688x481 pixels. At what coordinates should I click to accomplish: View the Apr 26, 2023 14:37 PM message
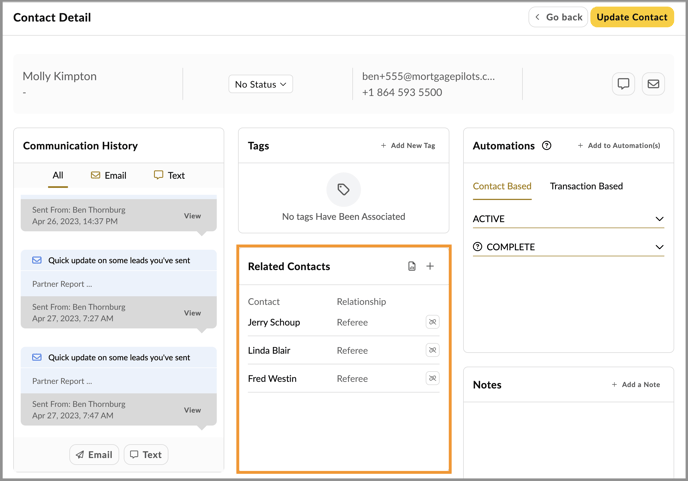pos(192,216)
